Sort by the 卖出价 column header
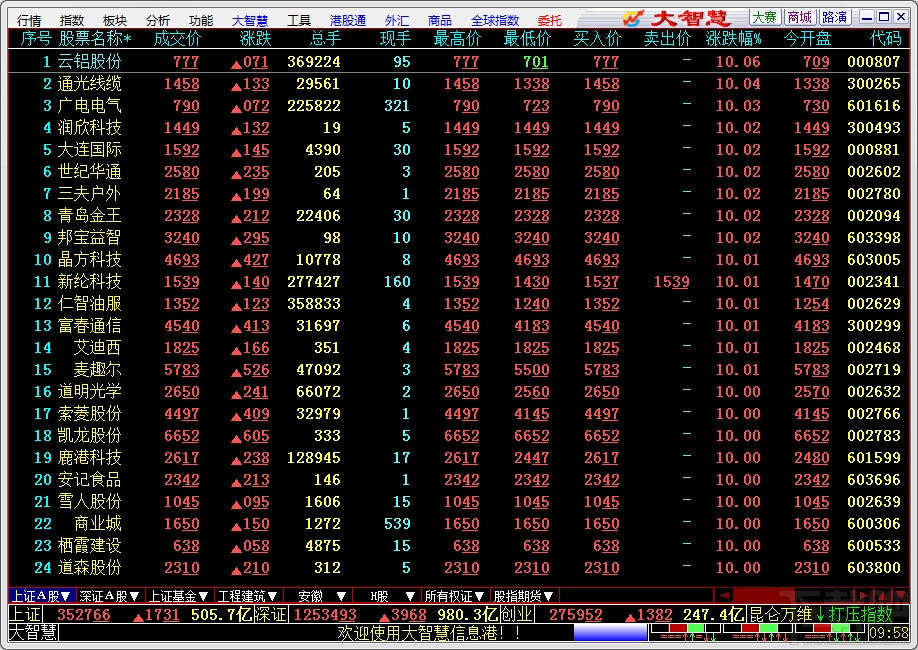 667,39
